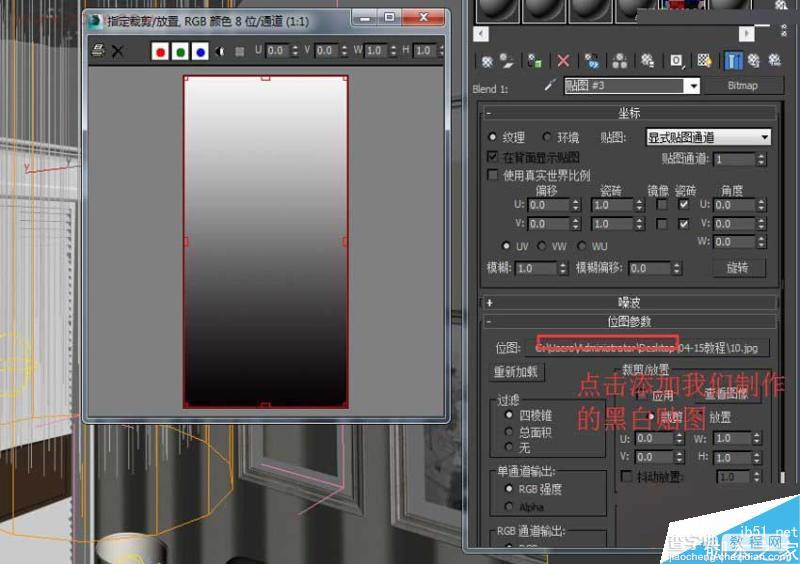This screenshot has height=564, width=800.
Task: Click the Bitmap type button
Action: tap(742, 86)
